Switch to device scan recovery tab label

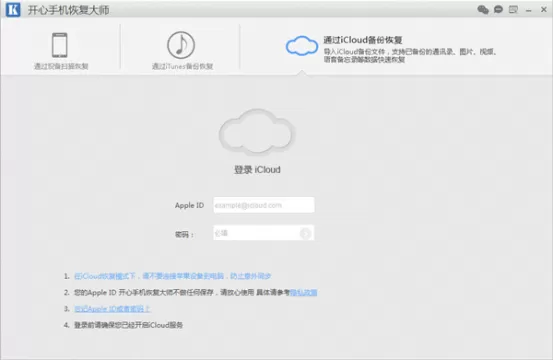pos(61,66)
